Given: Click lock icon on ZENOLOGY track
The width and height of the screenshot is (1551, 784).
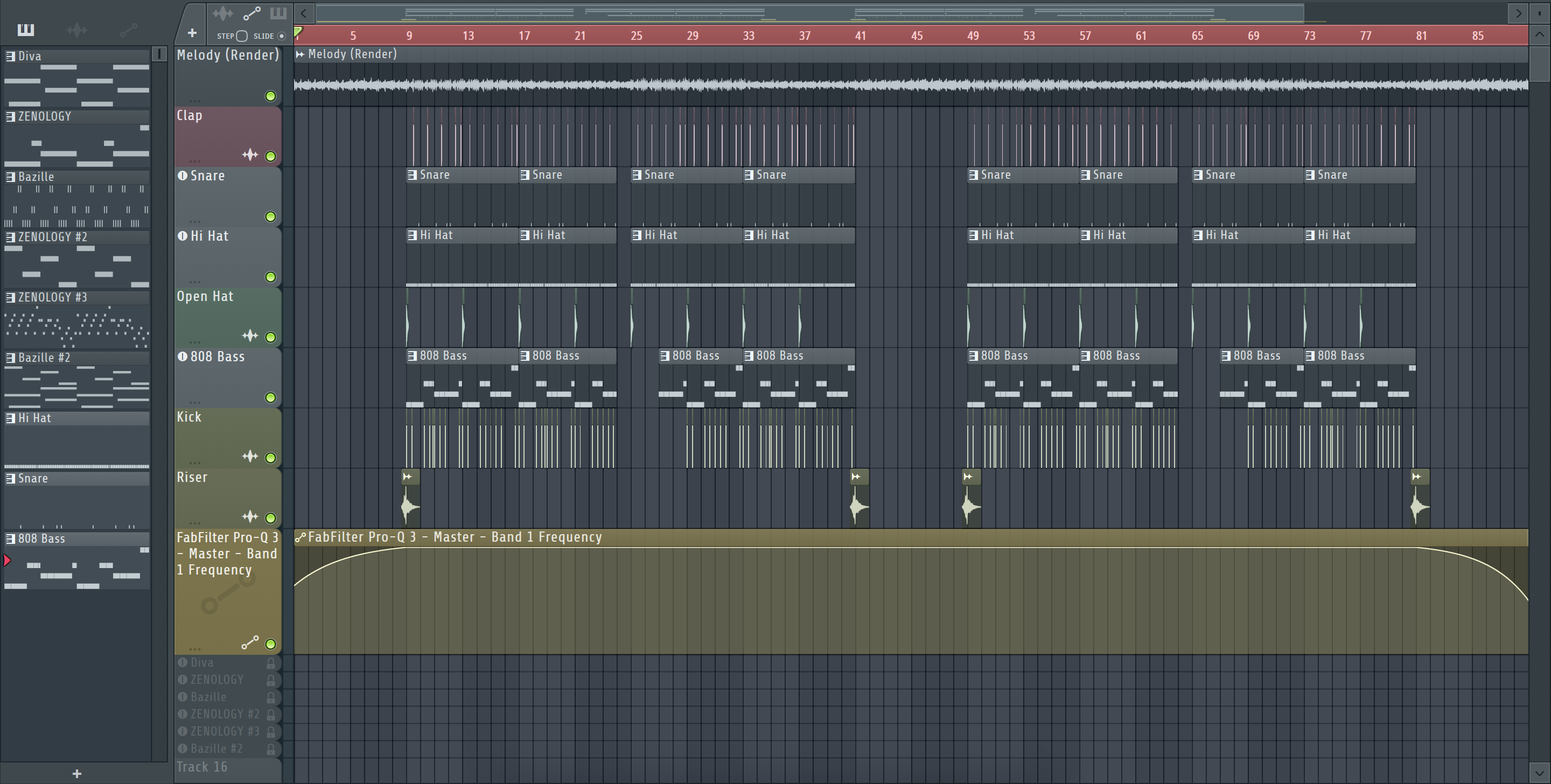Looking at the screenshot, I should pos(271,681).
